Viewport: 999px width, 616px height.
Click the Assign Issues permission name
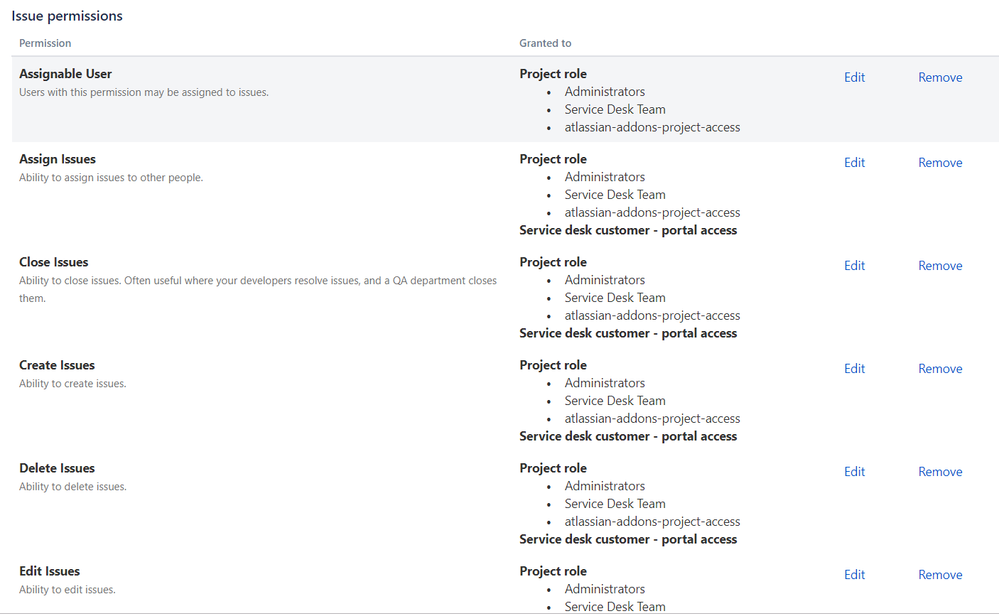point(57,159)
